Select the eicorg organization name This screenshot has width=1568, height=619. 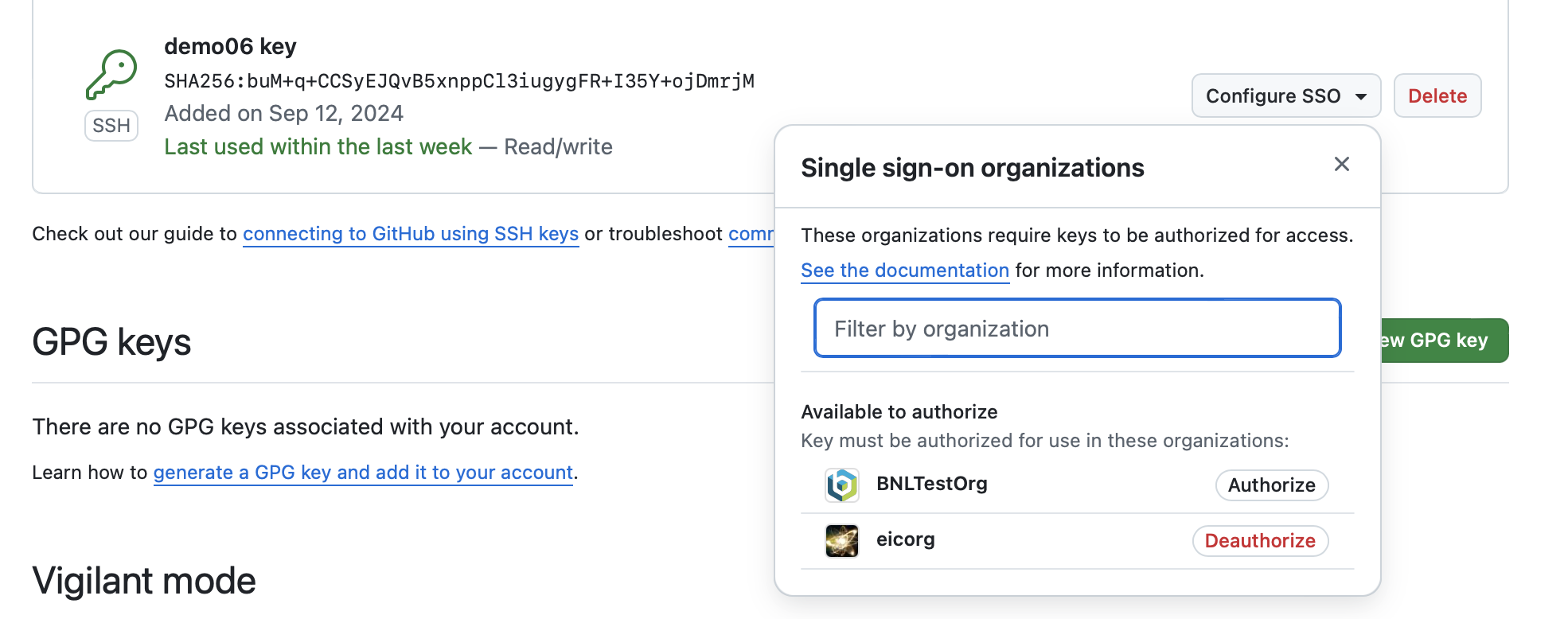click(x=906, y=539)
